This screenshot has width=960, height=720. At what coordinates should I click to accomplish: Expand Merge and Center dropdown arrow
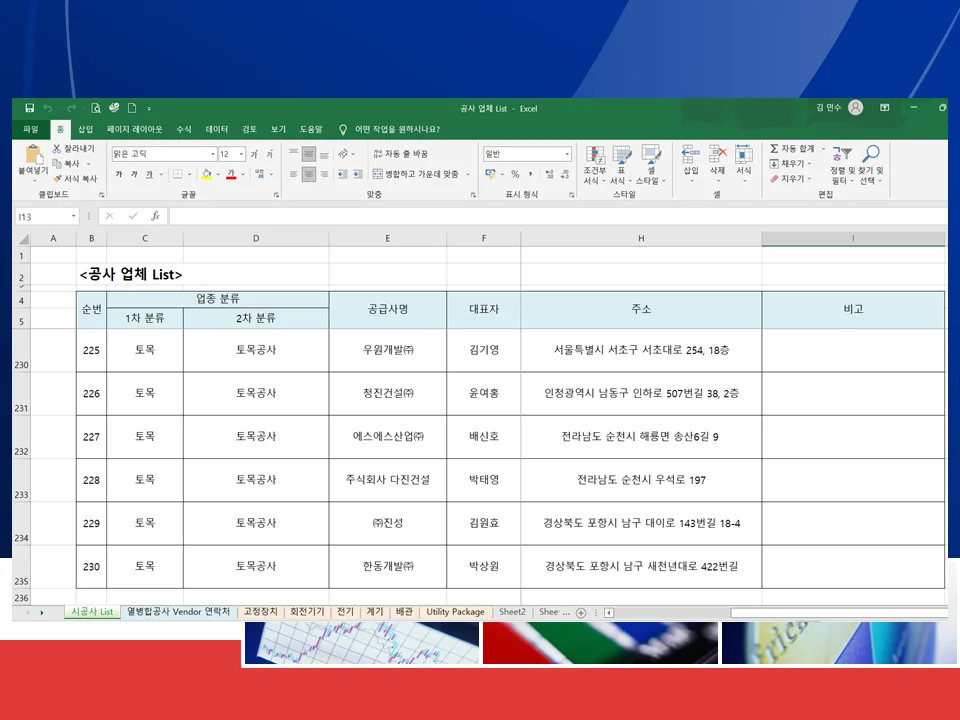tap(468, 174)
